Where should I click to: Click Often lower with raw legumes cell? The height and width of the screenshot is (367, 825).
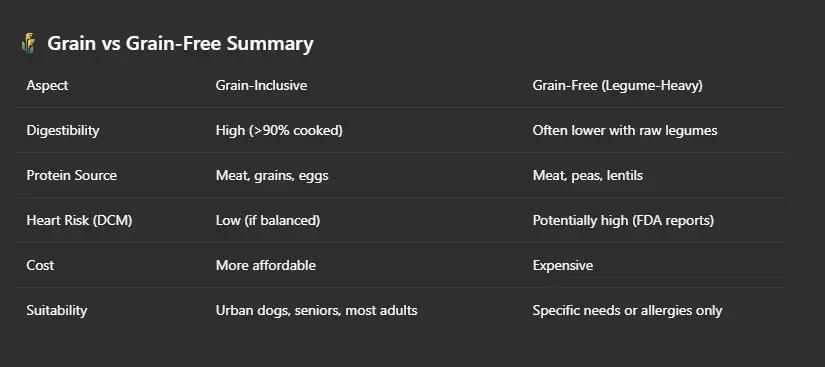click(x=625, y=130)
